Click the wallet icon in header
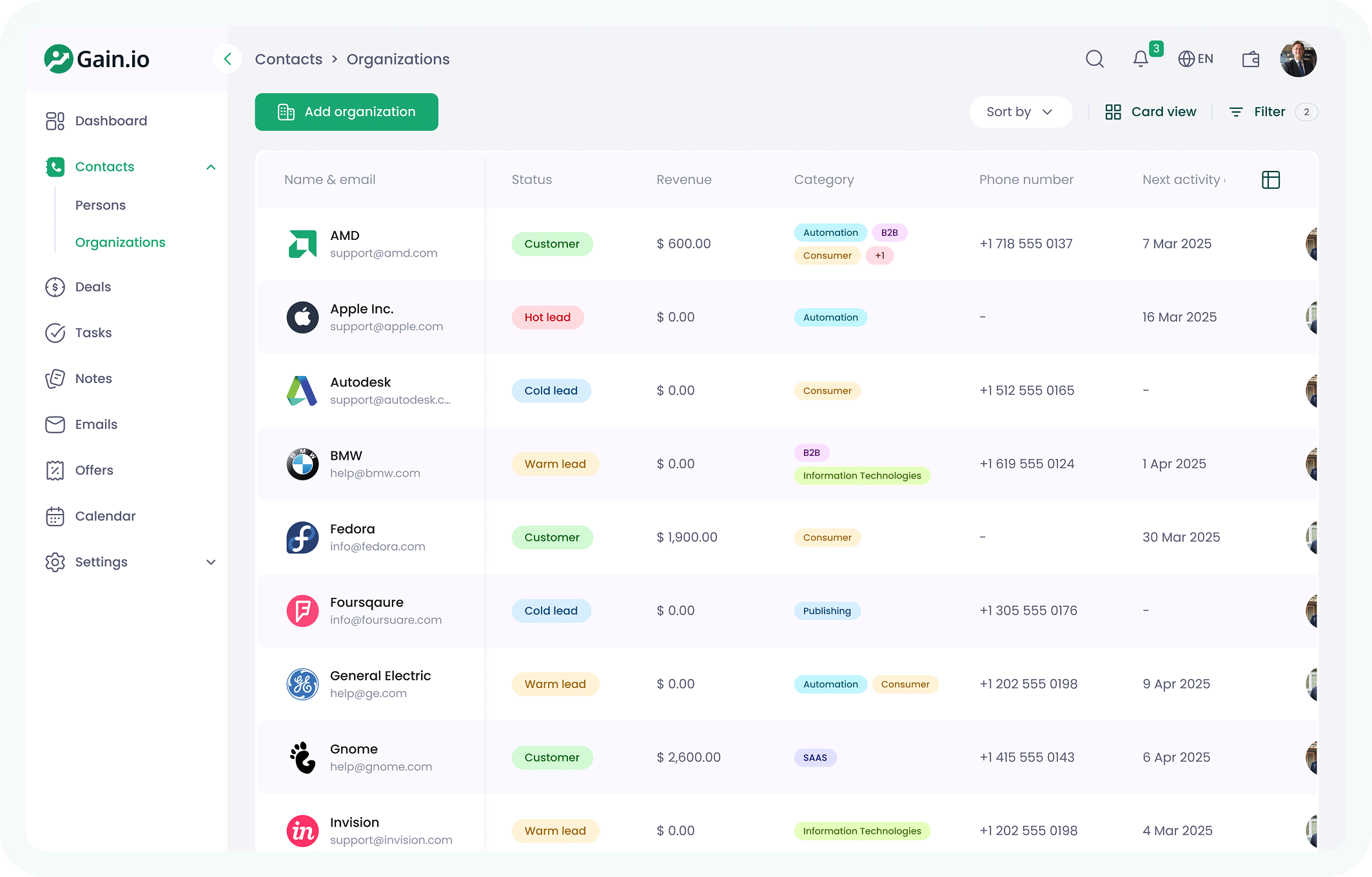Viewport: 1372px width, 877px height. pyautogui.click(x=1250, y=59)
